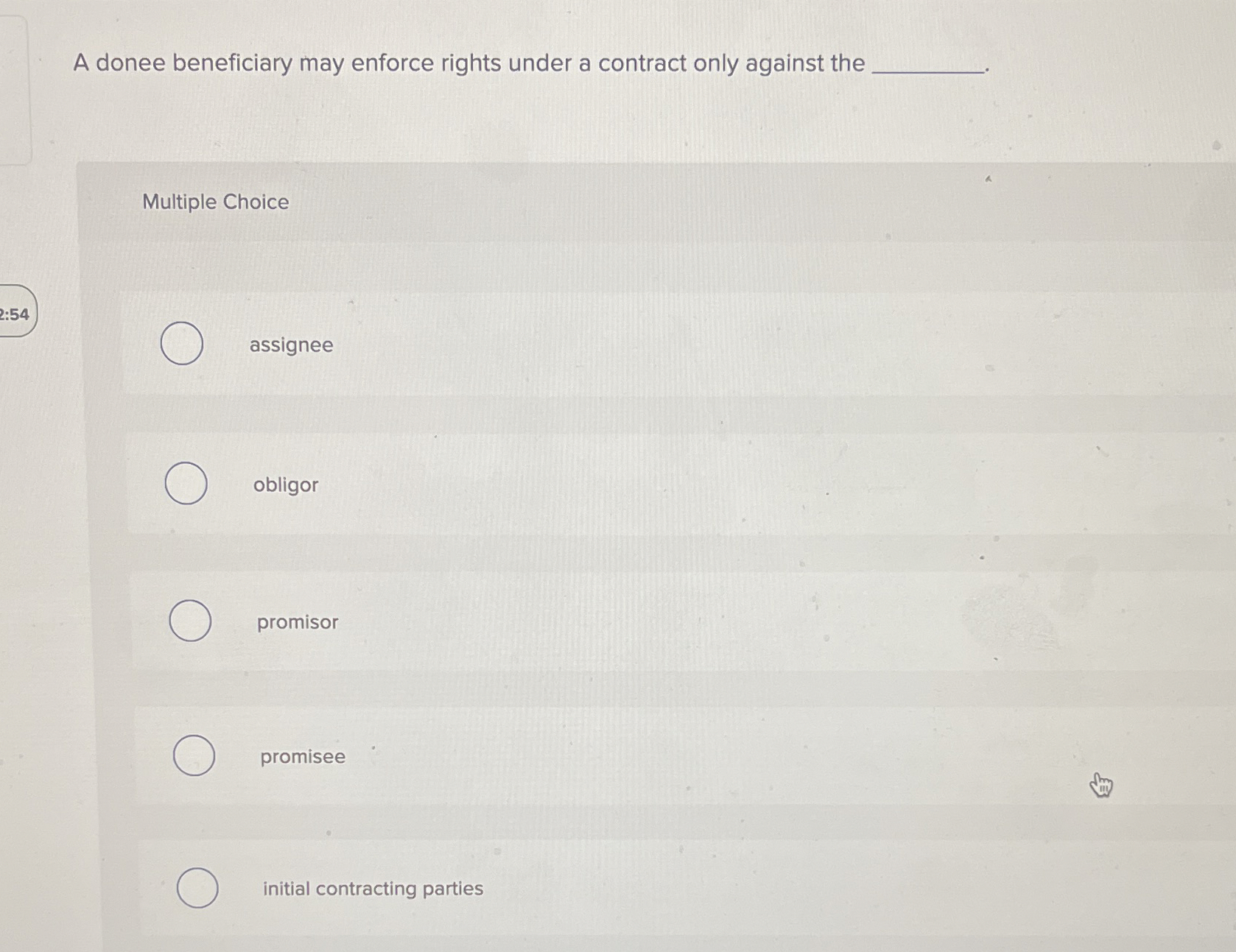Viewport: 1236px width, 952px height.
Task: Click the assignee answer label
Action: coord(290,345)
